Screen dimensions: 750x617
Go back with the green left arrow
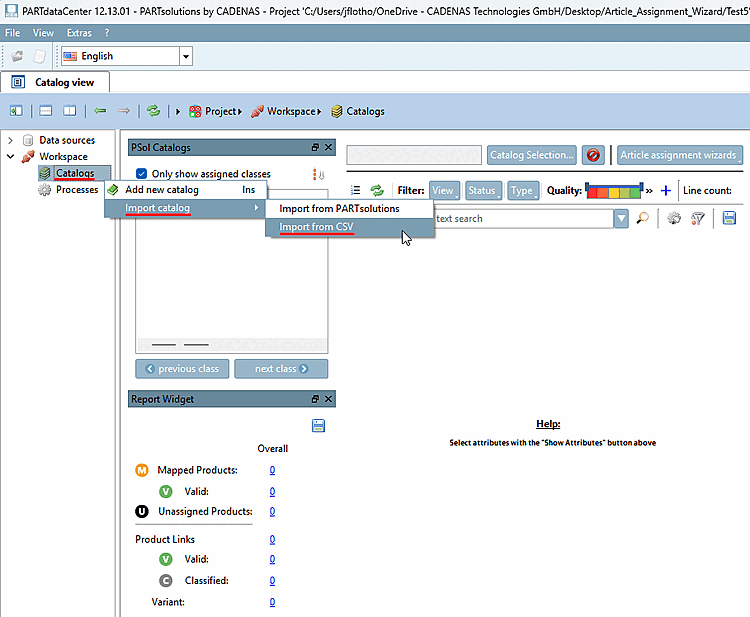[100, 111]
